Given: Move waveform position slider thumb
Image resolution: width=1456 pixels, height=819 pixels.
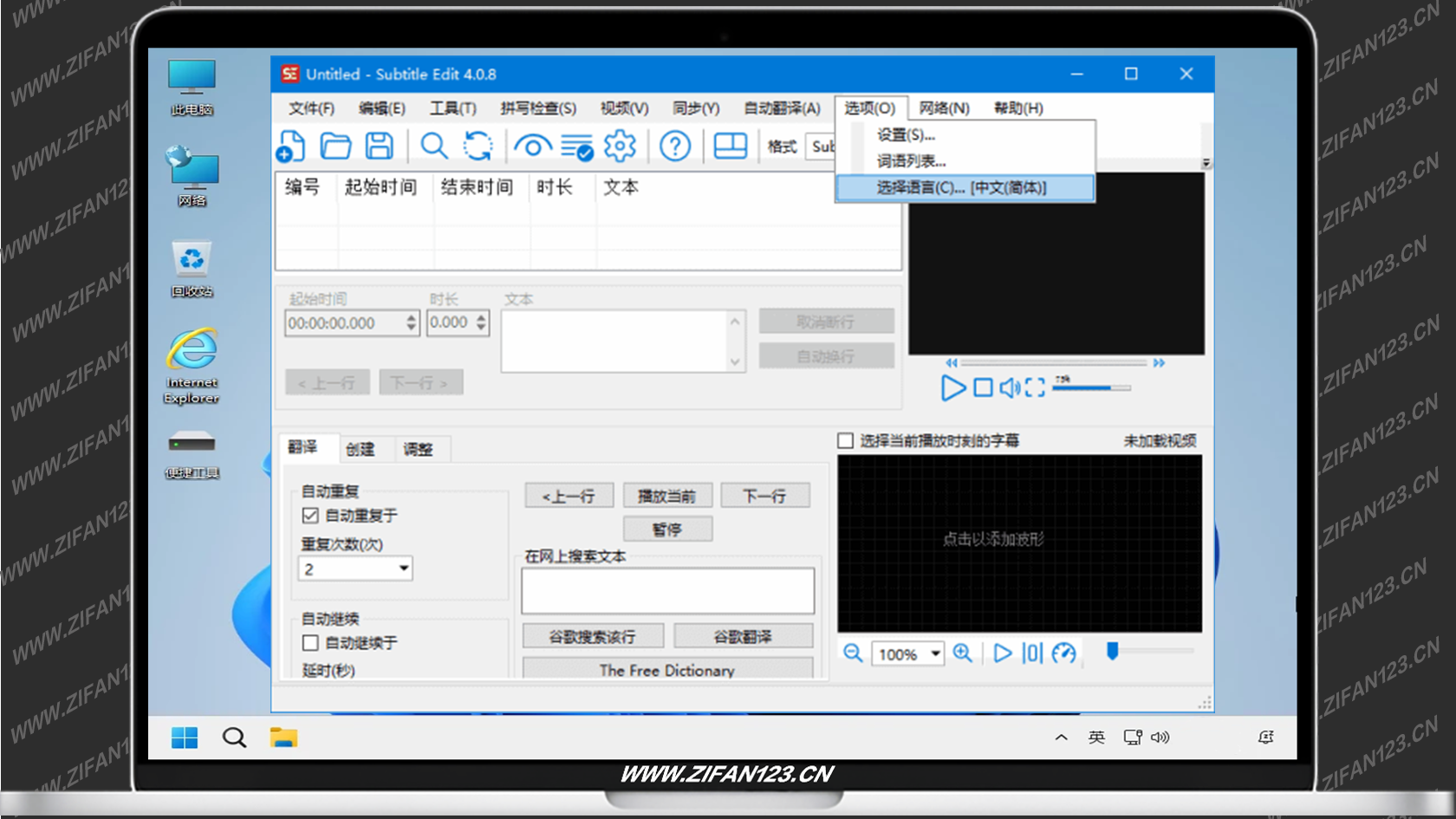Looking at the screenshot, I should pos(1113,651).
